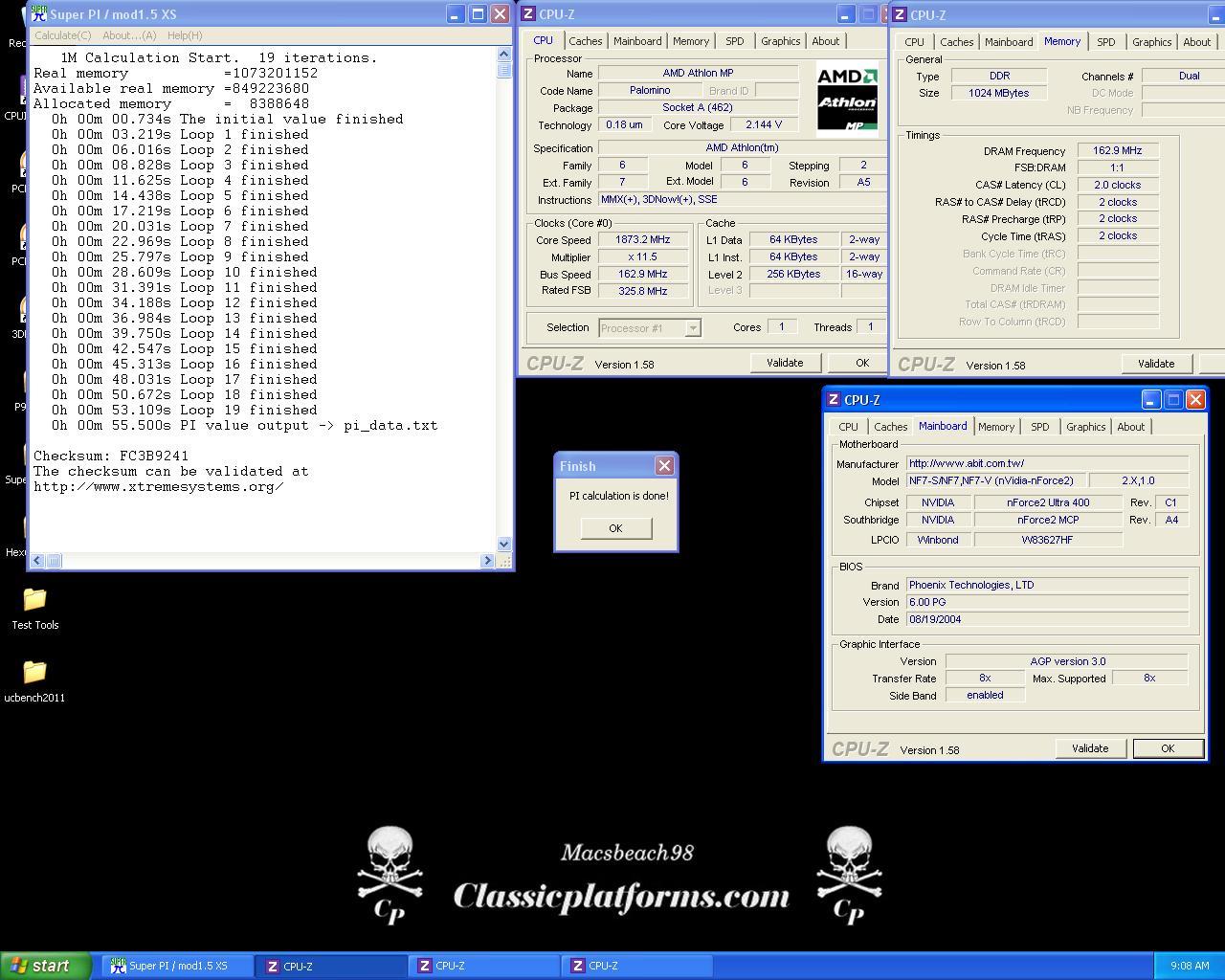
Task: Click the scroll-up arrow in Super PI
Action: pos(504,55)
